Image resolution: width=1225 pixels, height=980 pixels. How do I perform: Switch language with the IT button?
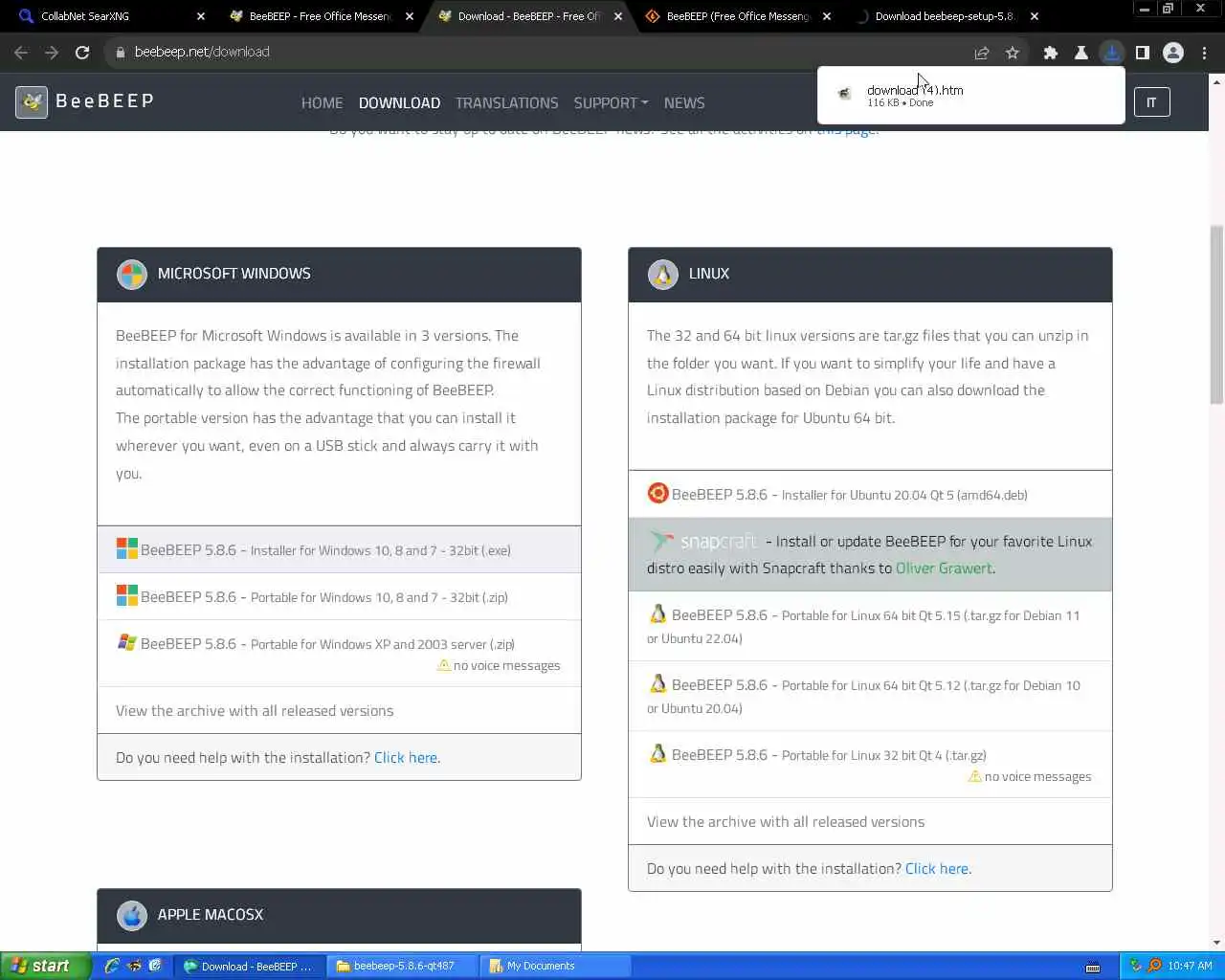pos(1151,102)
